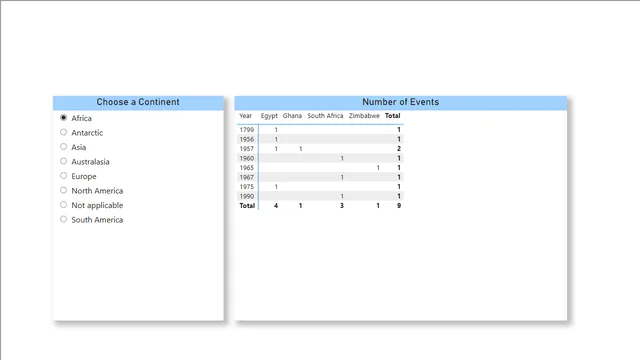Select the 1799 year row label
The image size is (640, 360).
click(x=247, y=130)
